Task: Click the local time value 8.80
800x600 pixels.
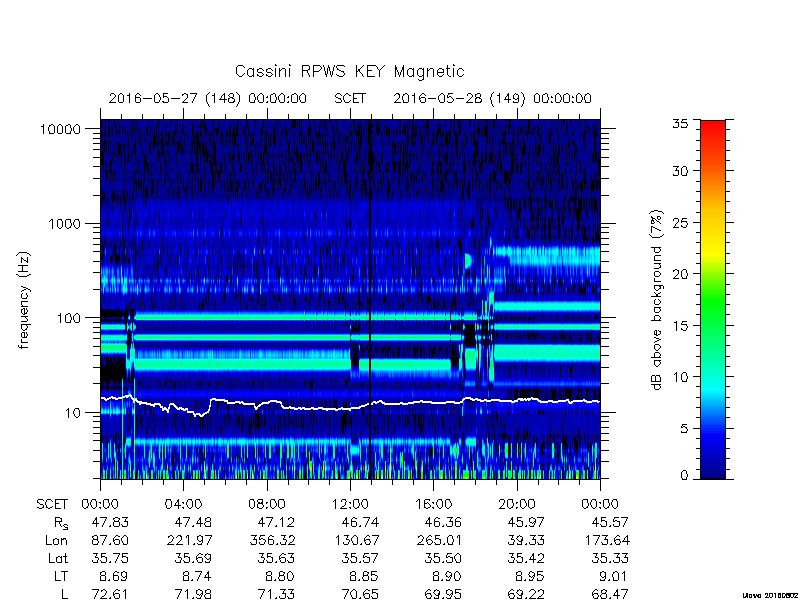Action: coord(280,577)
